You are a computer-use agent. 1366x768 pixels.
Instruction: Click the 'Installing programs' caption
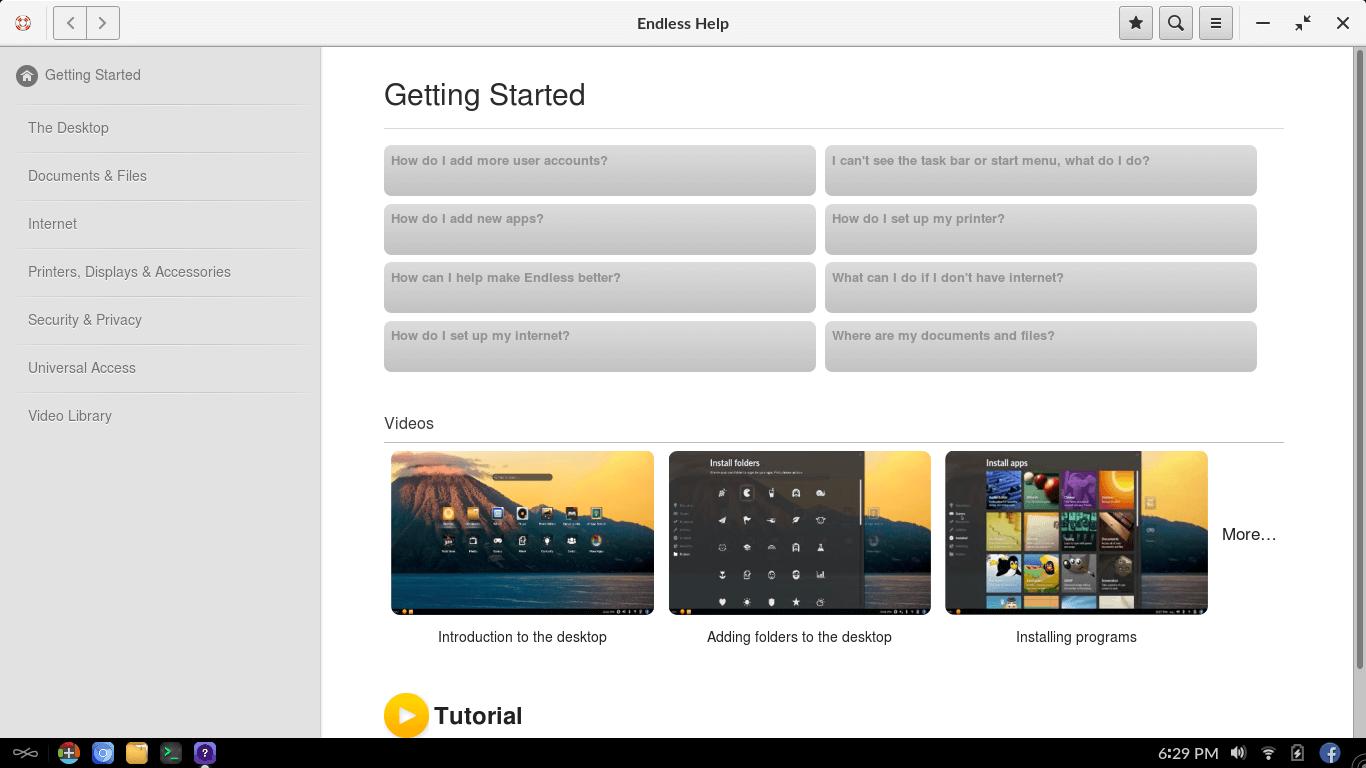(x=1076, y=637)
